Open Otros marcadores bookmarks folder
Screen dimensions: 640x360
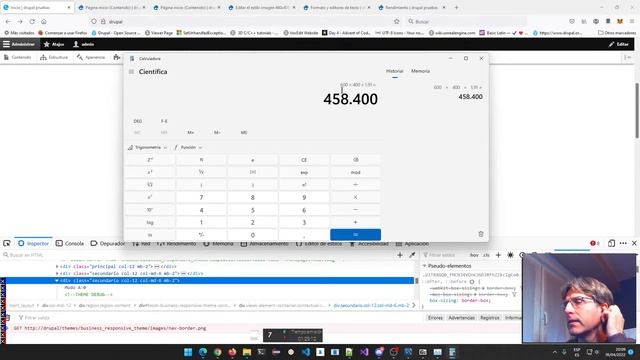pyautogui.click(x=617, y=33)
